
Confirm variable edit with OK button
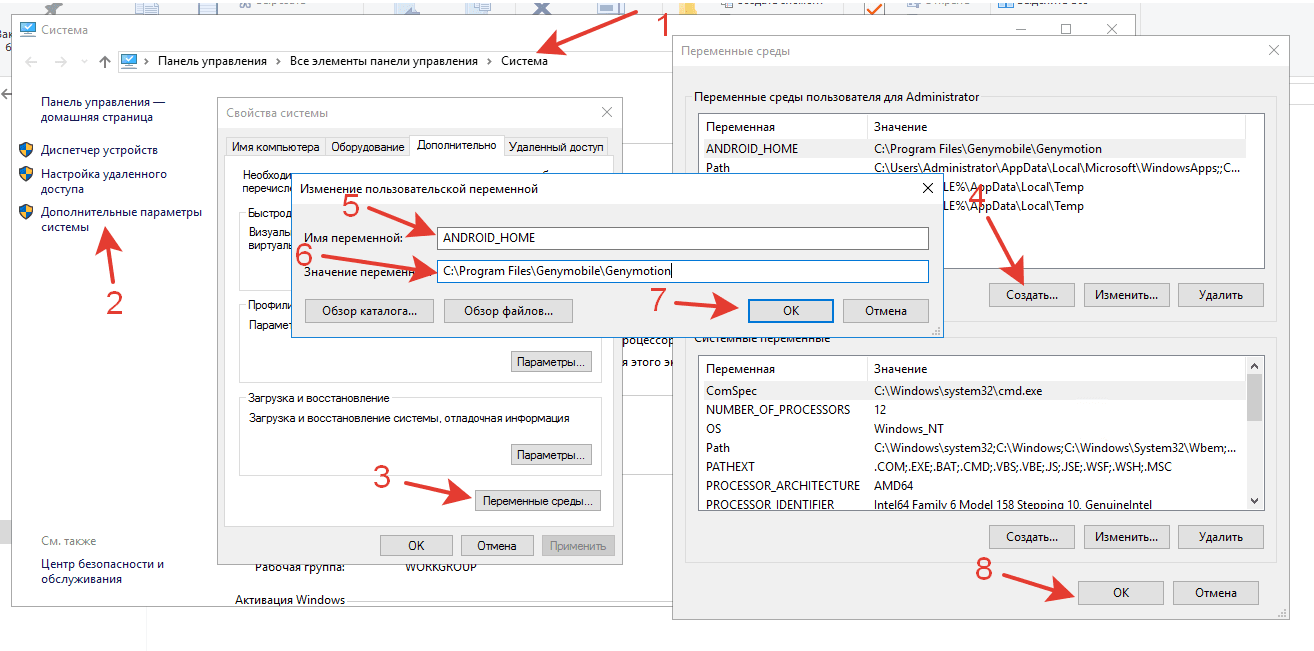(790, 311)
